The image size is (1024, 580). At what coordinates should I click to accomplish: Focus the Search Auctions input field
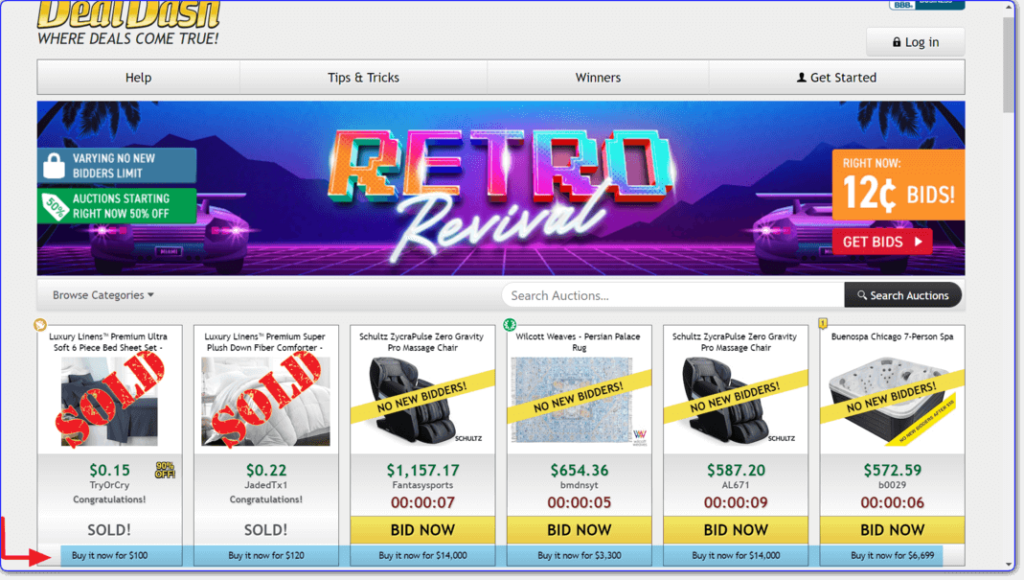pyautogui.click(x=673, y=295)
